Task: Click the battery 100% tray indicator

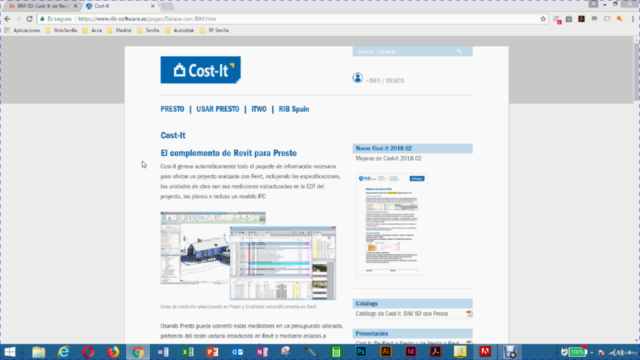Action: point(577,352)
